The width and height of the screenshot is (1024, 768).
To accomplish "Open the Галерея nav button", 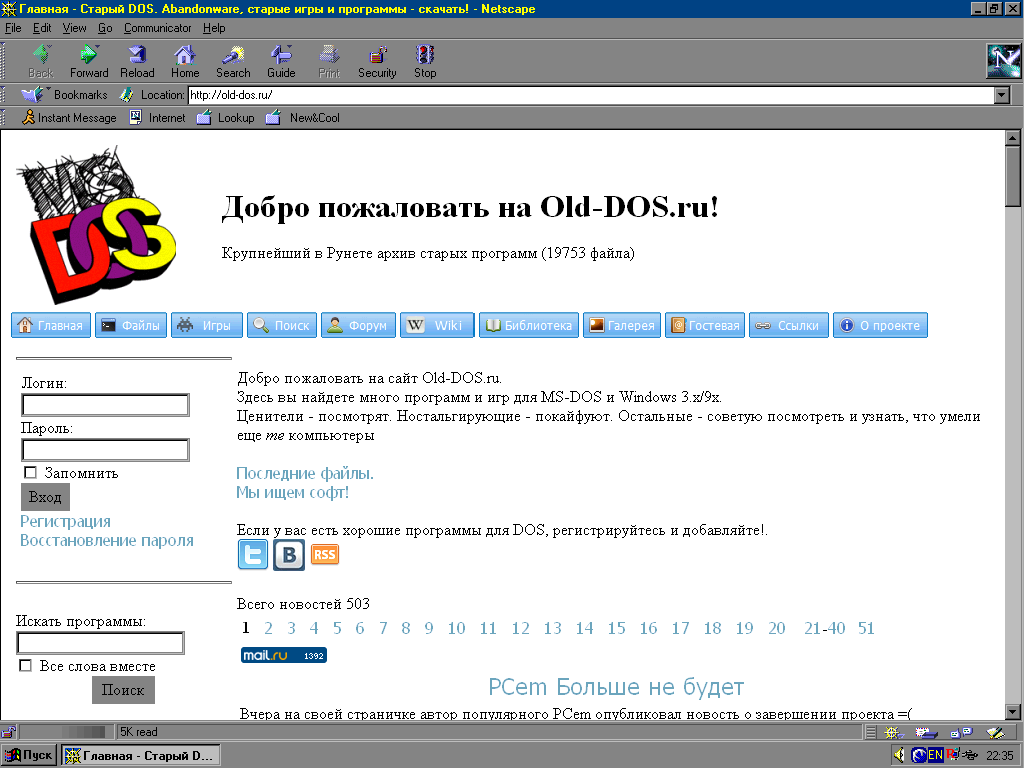I will tap(622, 325).
